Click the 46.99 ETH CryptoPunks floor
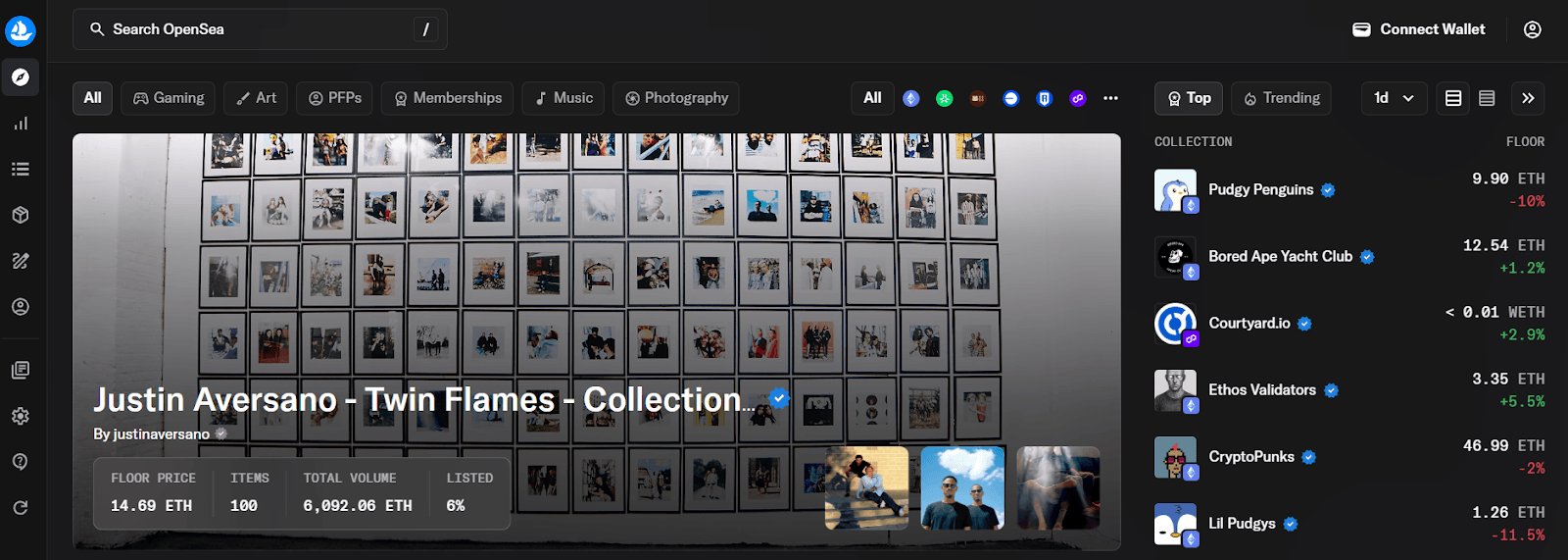 click(1503, 445)
